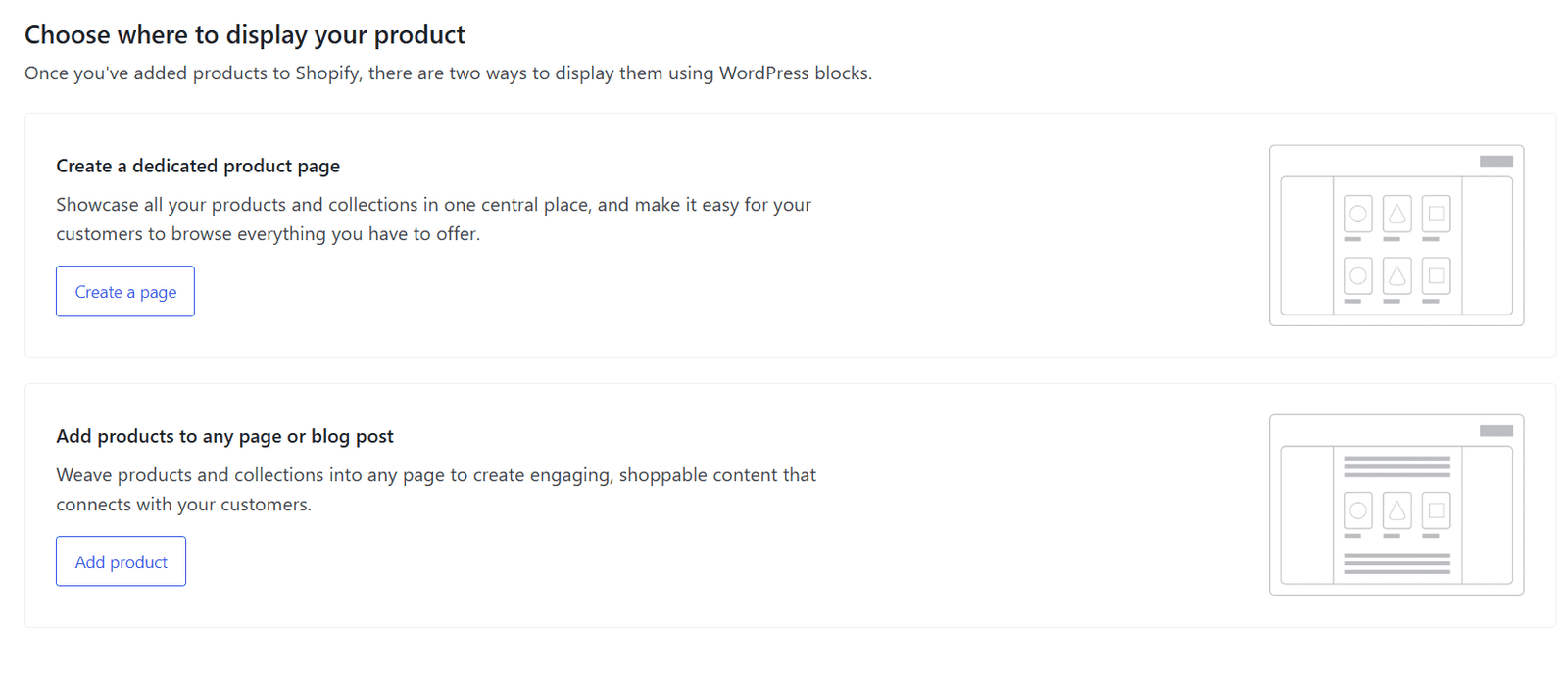Click top-row square icon in product page illustration

pos(1436,214)
